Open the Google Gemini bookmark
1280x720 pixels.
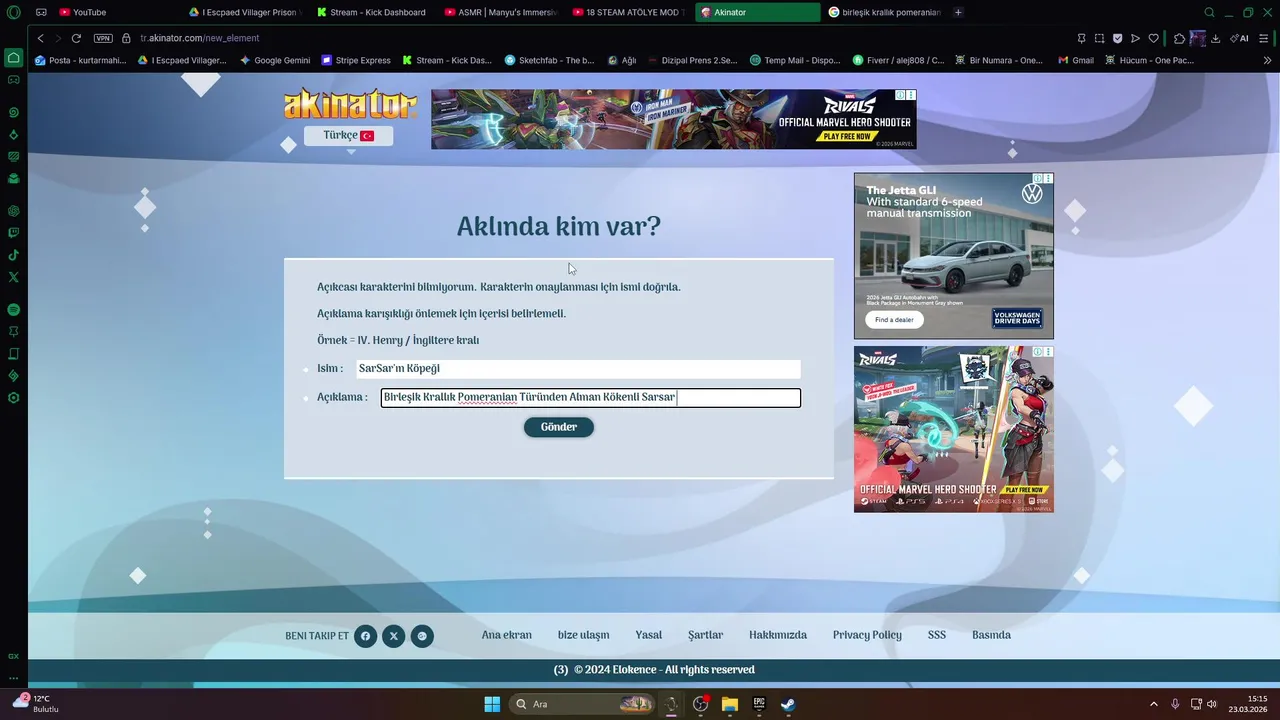275,60
